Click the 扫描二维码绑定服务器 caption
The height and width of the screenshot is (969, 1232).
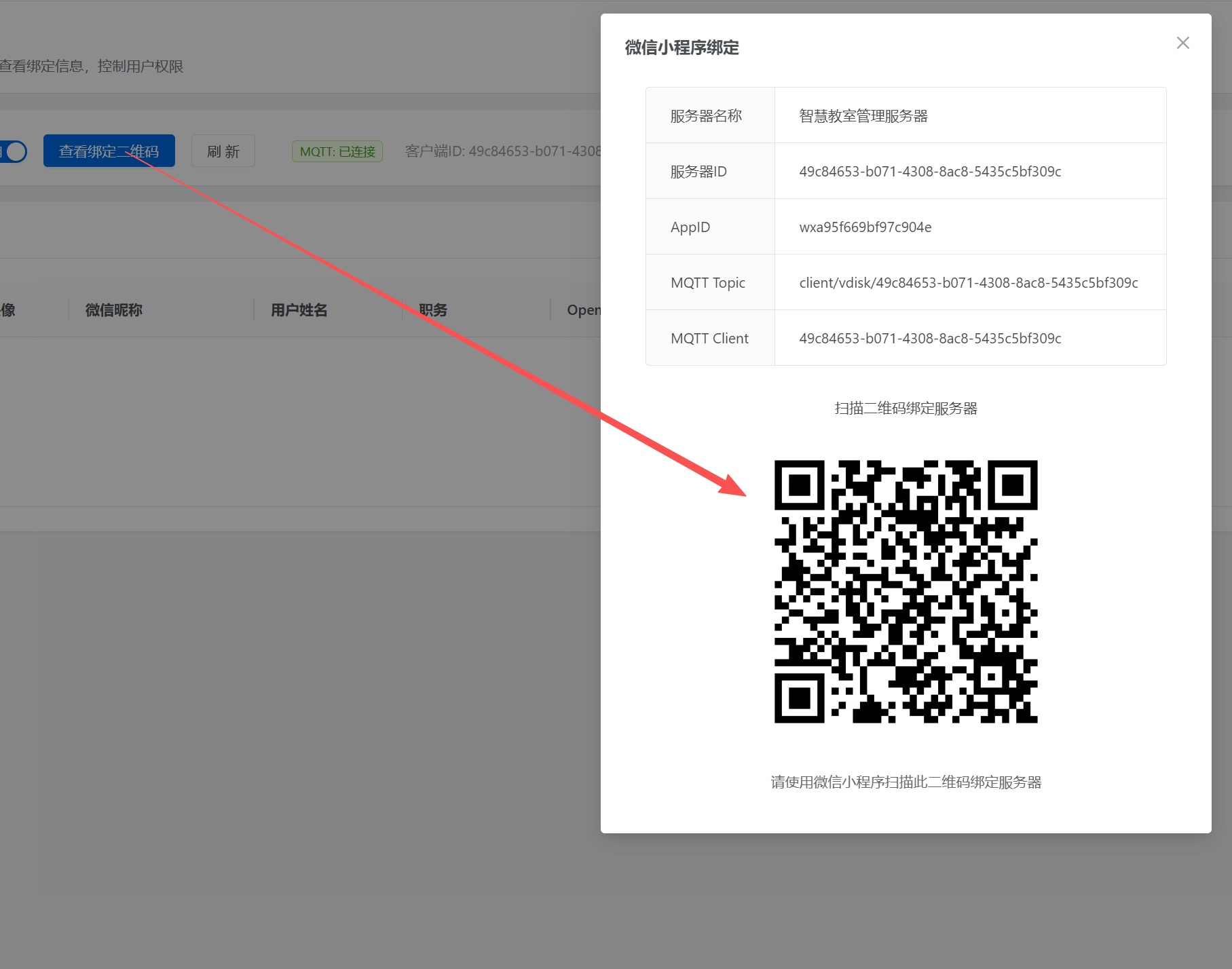906,408
